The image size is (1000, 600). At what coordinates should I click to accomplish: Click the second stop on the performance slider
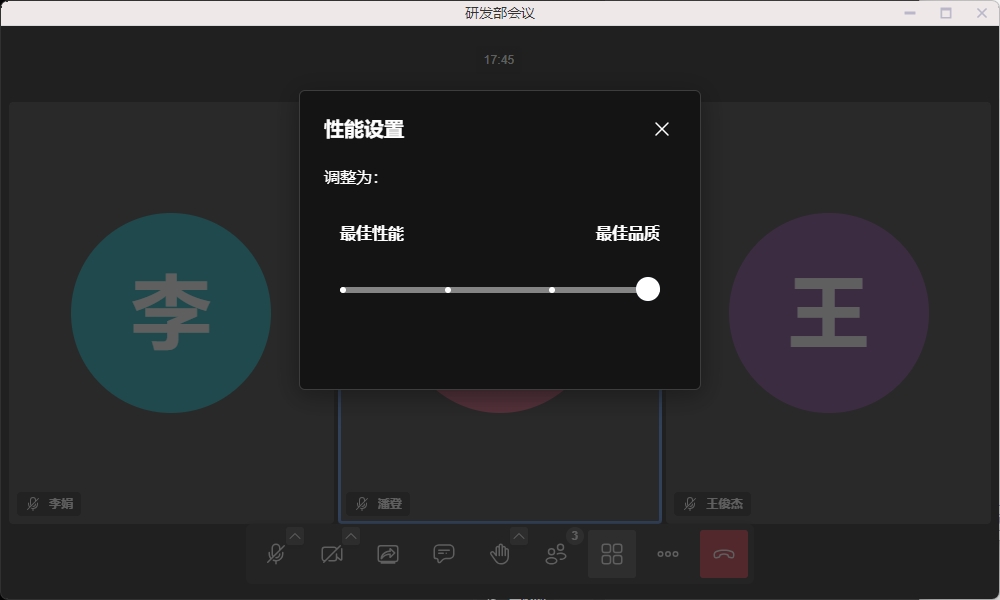pyautogui.click(x=448, y=290)
